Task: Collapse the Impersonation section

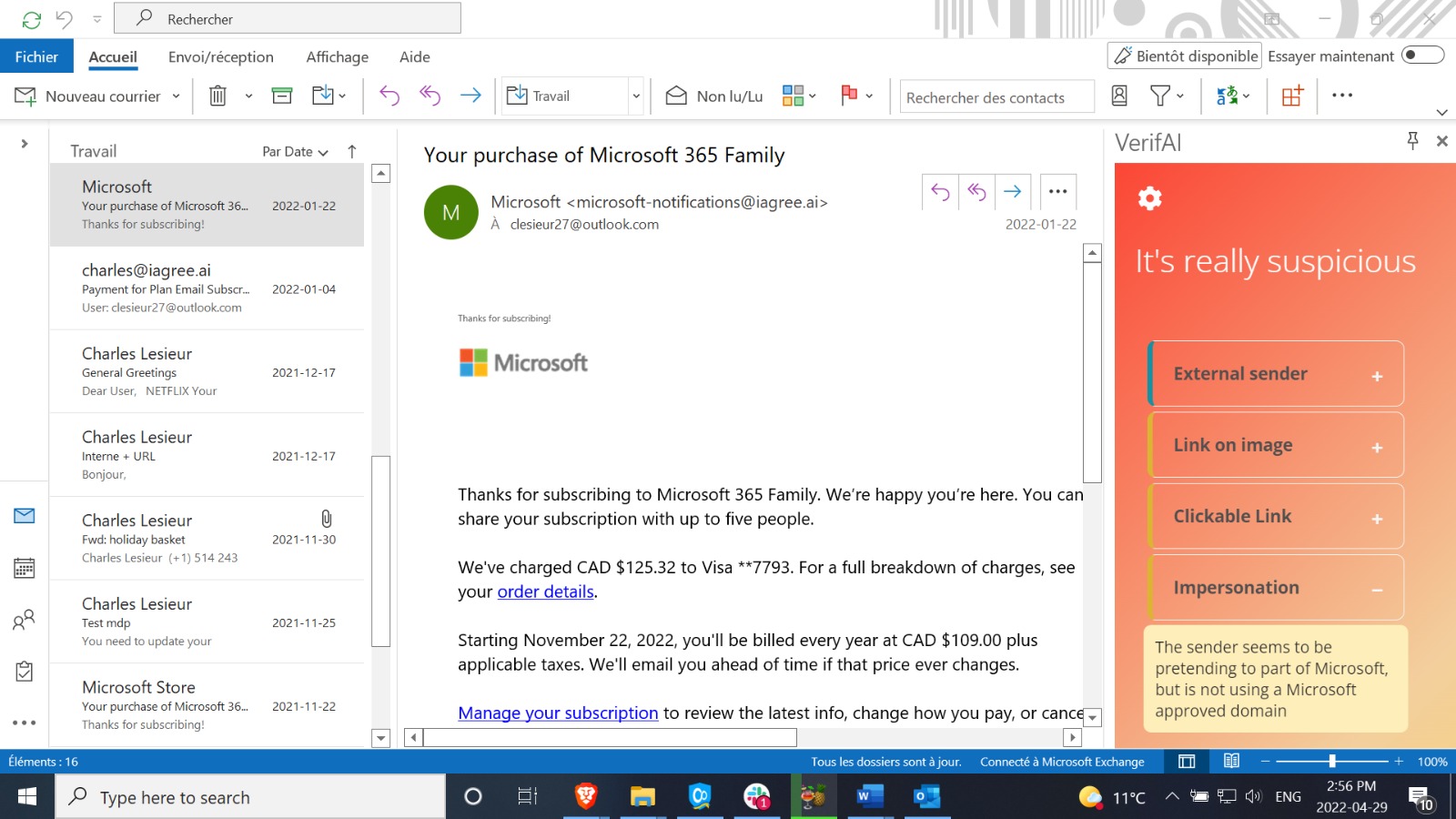Action: click(x=1276, y=588)
